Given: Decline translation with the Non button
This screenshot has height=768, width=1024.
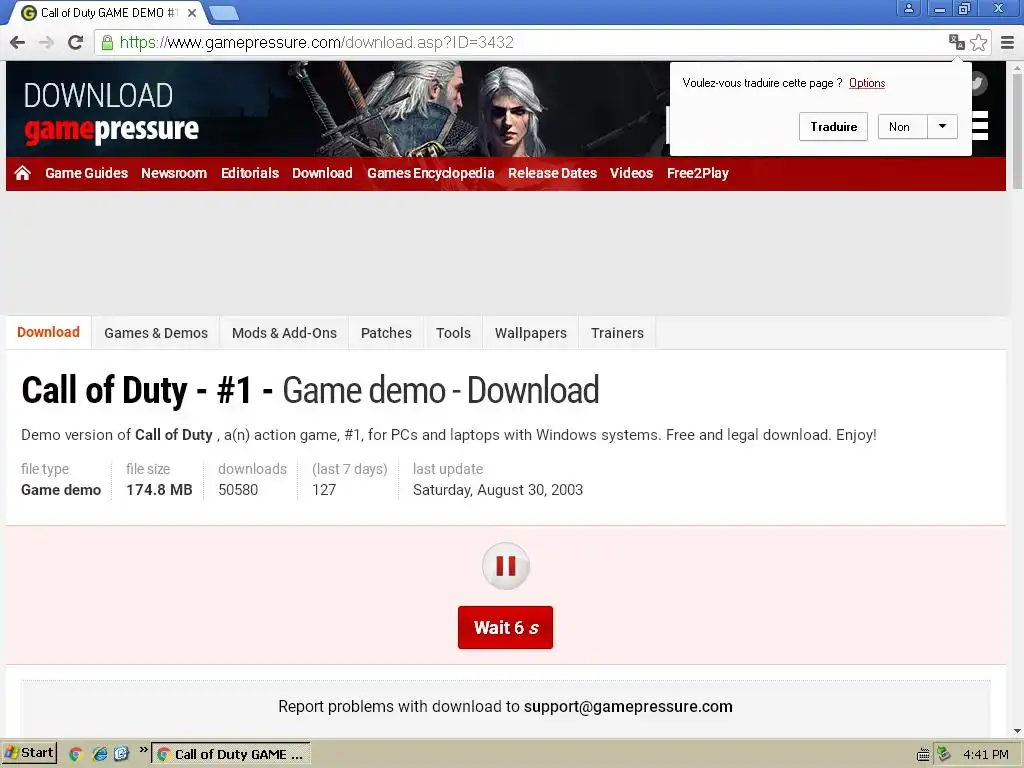Looking at the screenshot, I should tap(903, 127).
